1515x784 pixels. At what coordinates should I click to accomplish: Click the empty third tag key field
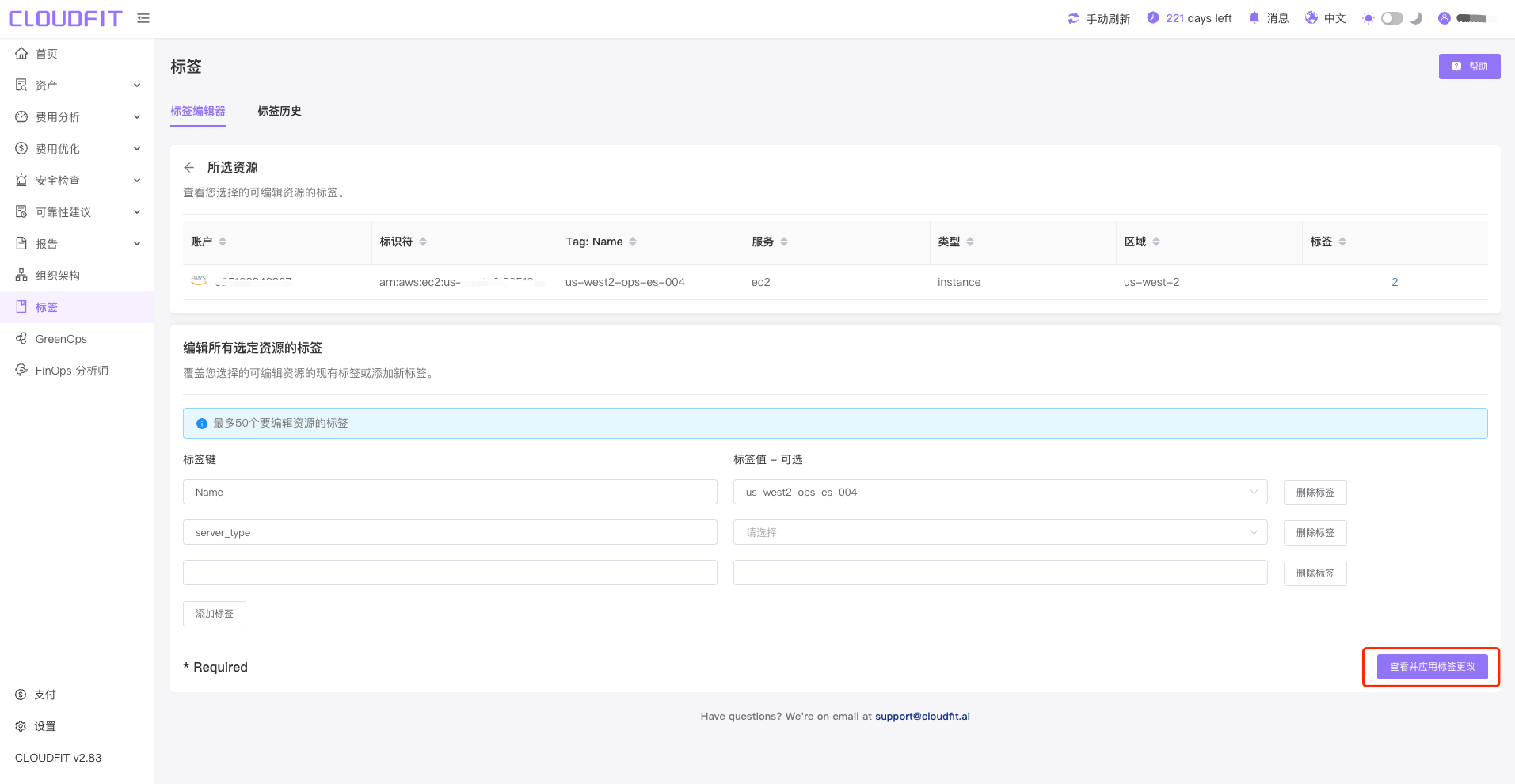coord(450,573)
